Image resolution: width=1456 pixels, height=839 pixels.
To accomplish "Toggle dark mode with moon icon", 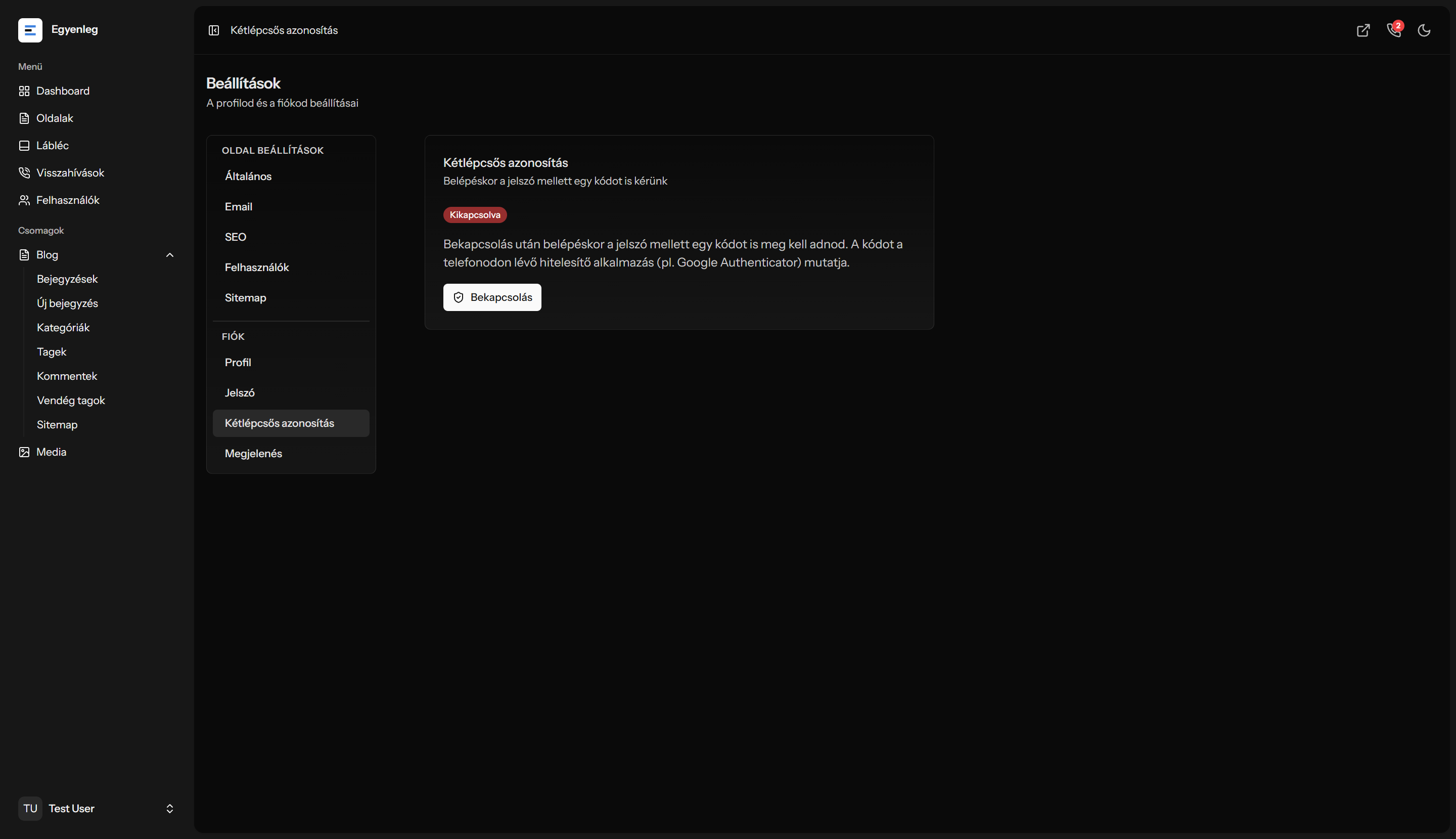I will point(1424,30).
